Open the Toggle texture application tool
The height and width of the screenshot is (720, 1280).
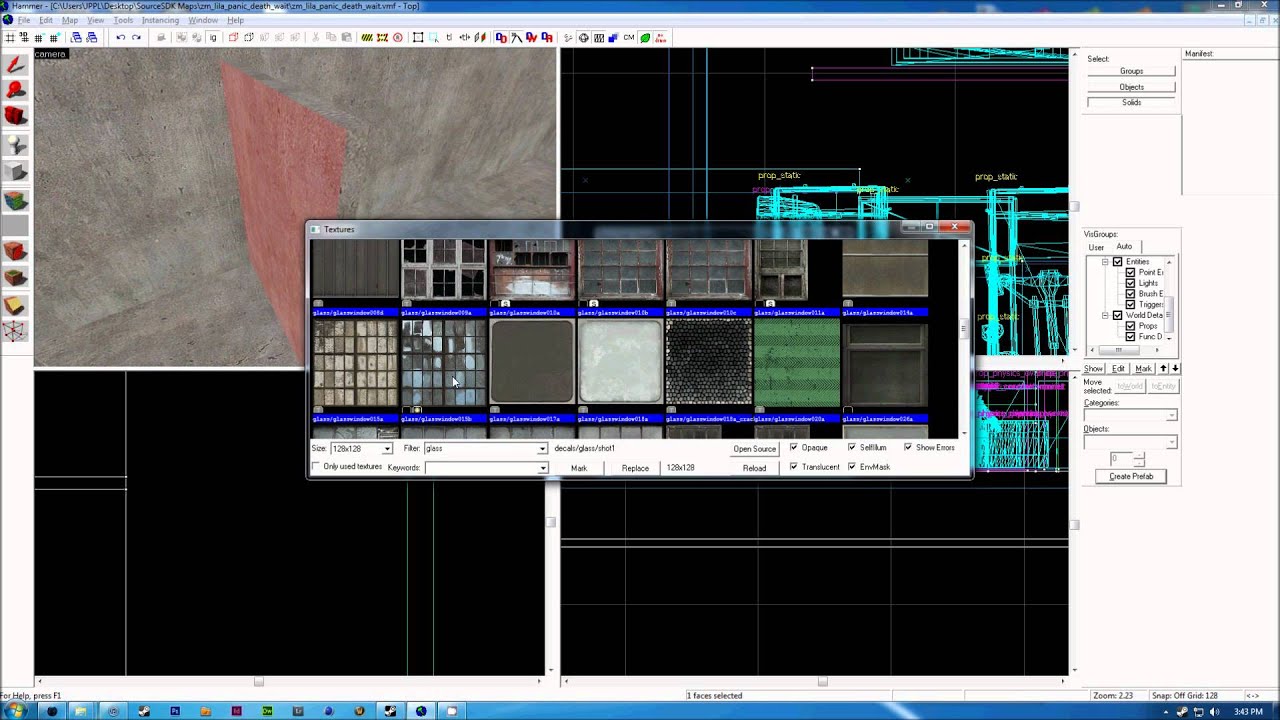(15, 200)
